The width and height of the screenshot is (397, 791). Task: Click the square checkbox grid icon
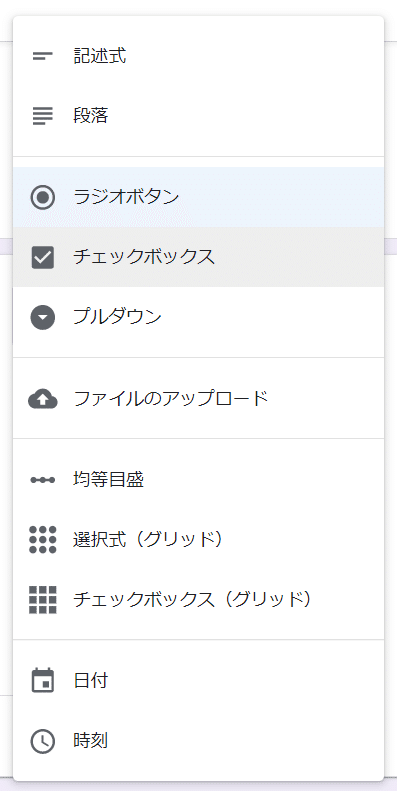tap(42, 600)
